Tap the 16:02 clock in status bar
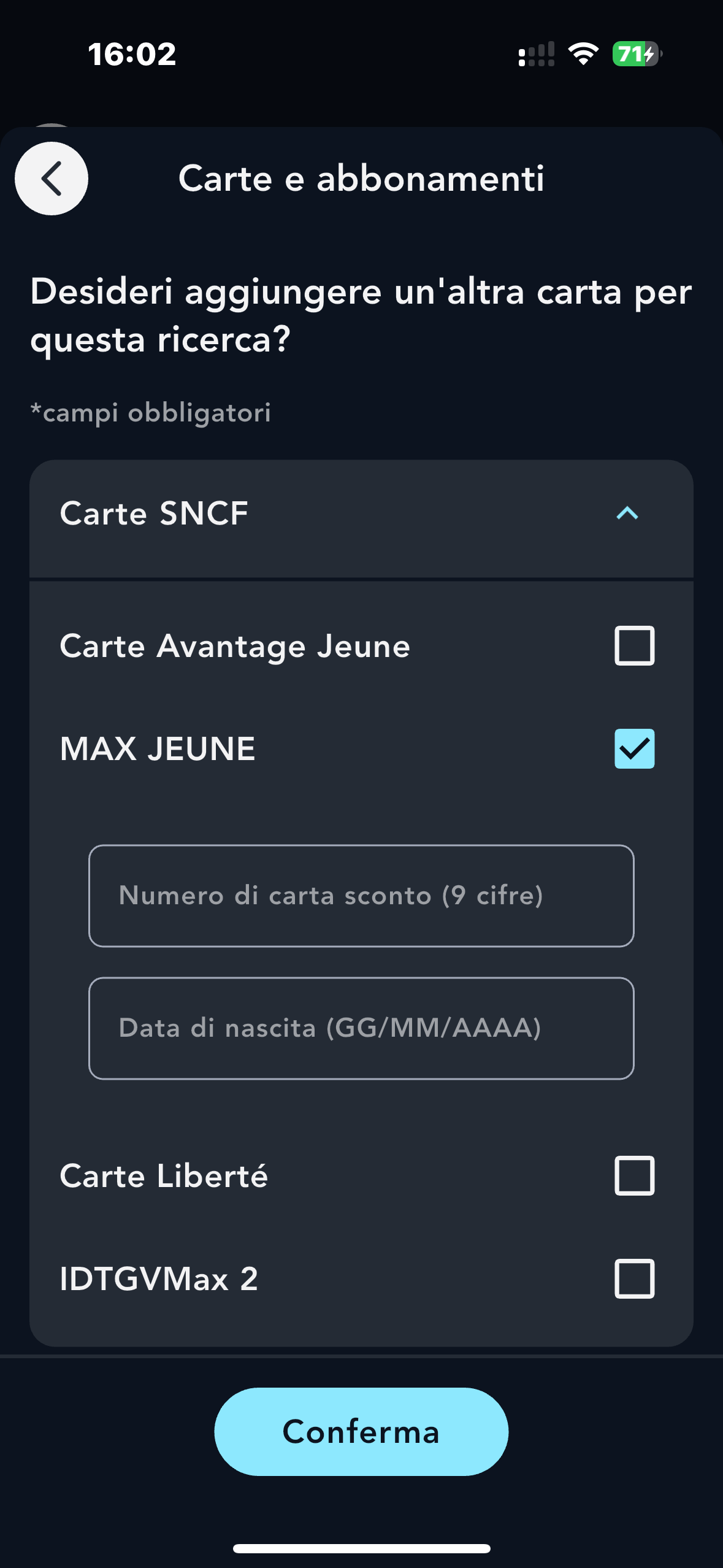 tap(132, 54)
